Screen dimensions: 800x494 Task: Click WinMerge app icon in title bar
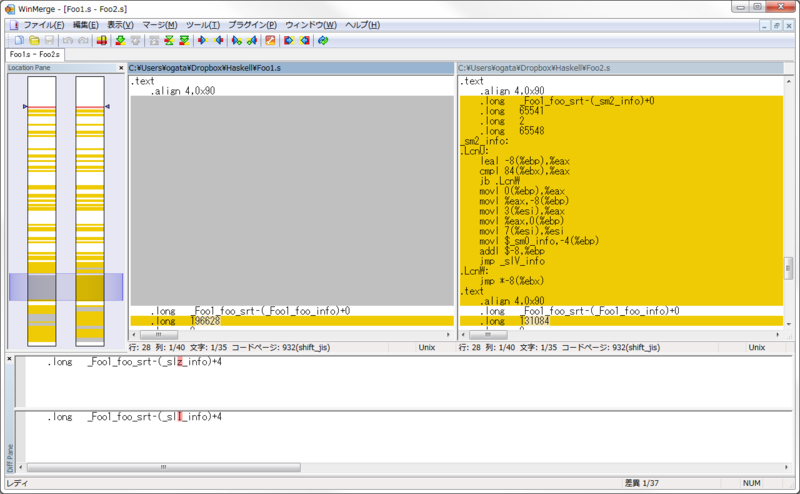coord(9,9)
